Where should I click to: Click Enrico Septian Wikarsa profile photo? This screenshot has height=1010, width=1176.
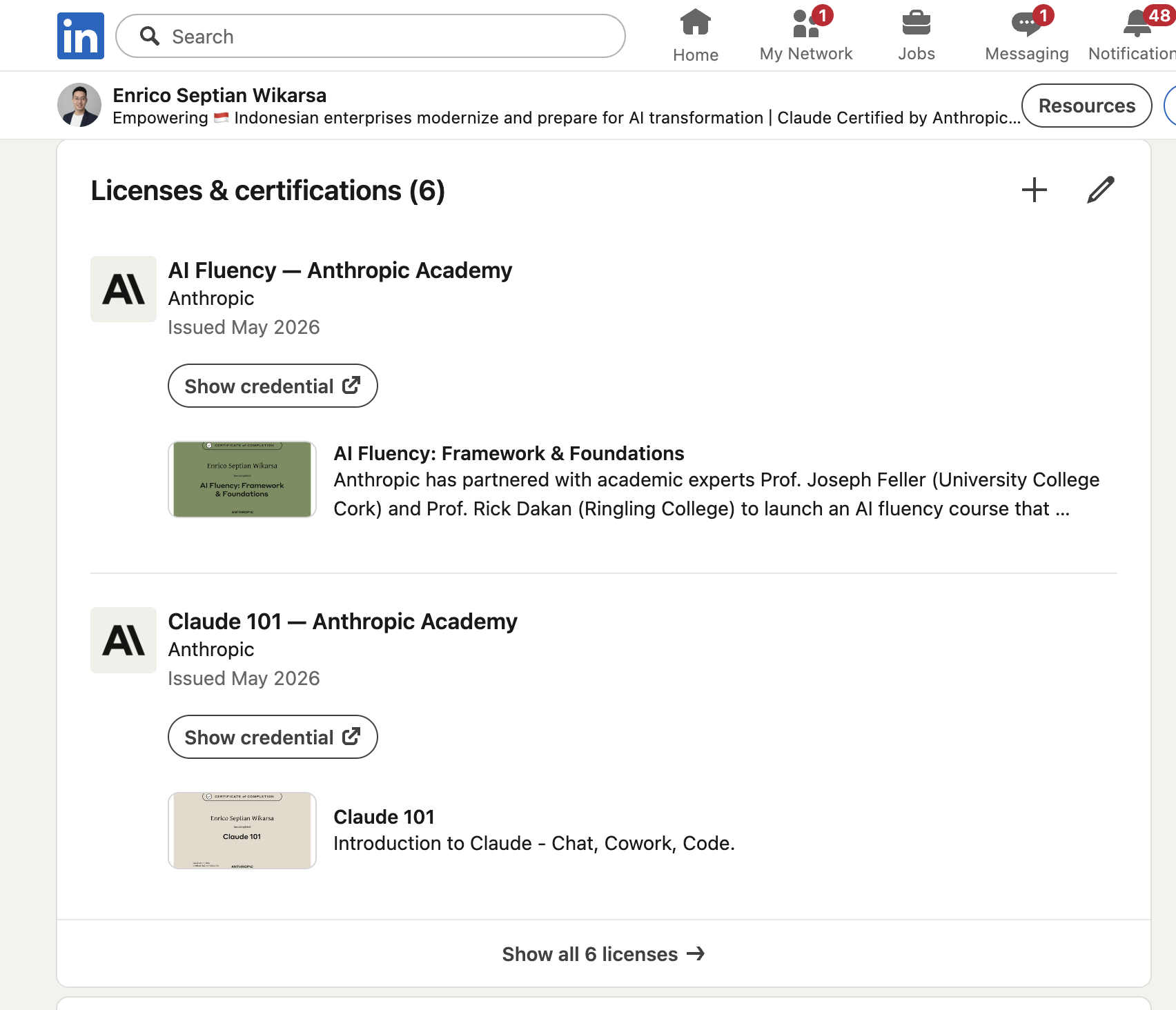79,106
